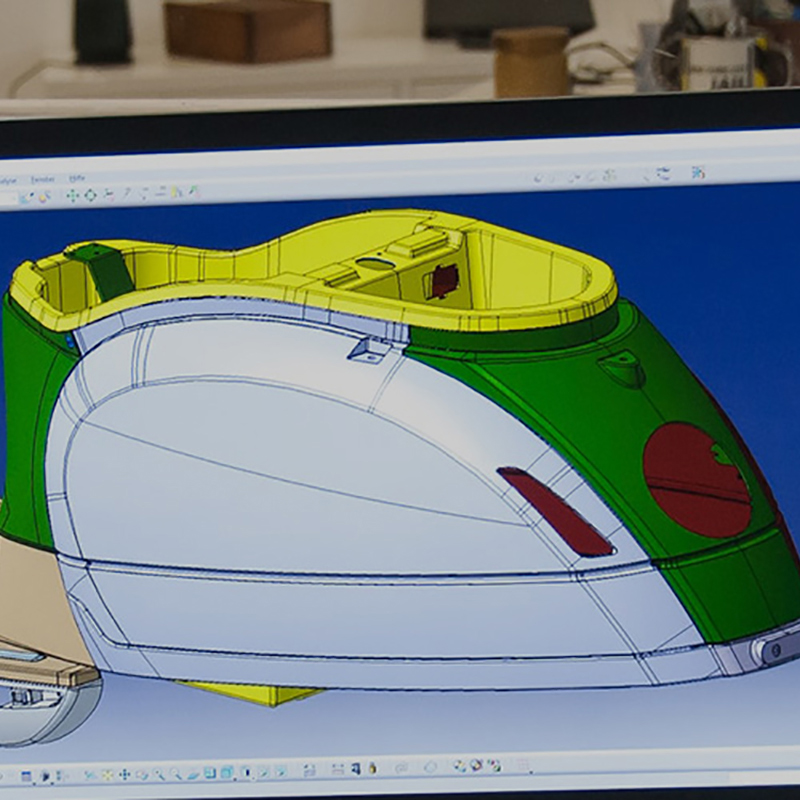The image size is (800, 800).
Task: Open the Hilfe menu
Action: tap(77, 178)
